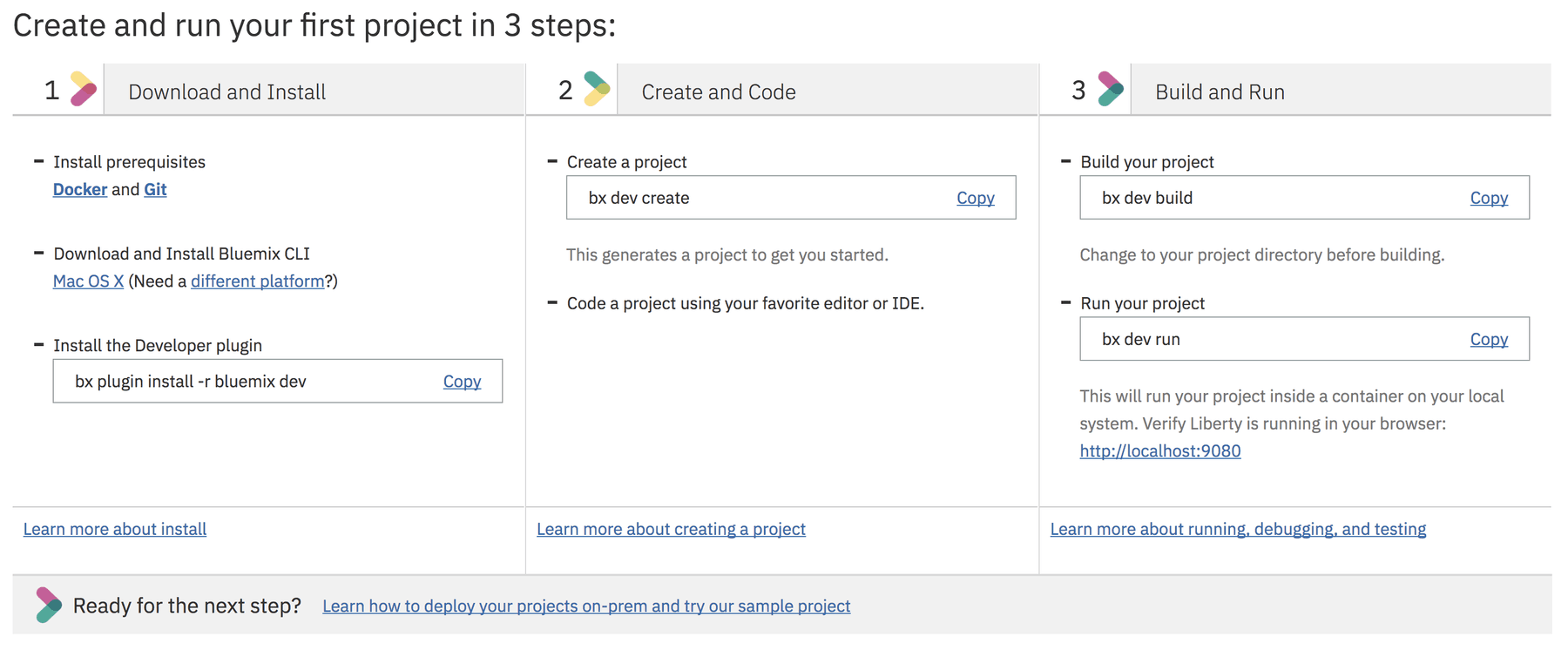
Task: Click the 'Build and Run' step header
Action: click(x=1220, y=91)
